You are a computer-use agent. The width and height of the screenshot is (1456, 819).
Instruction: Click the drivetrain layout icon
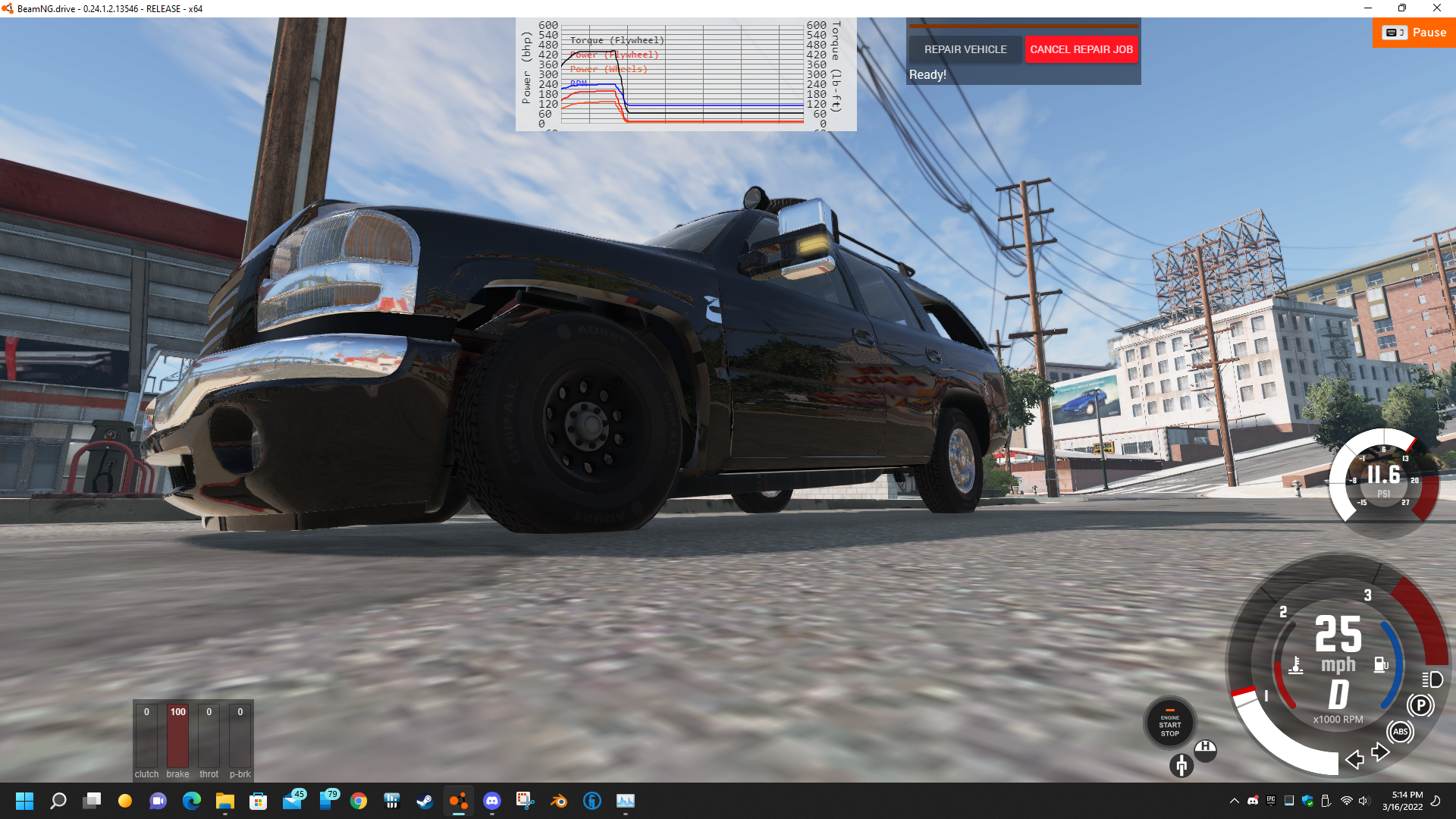click(1181, 765)
